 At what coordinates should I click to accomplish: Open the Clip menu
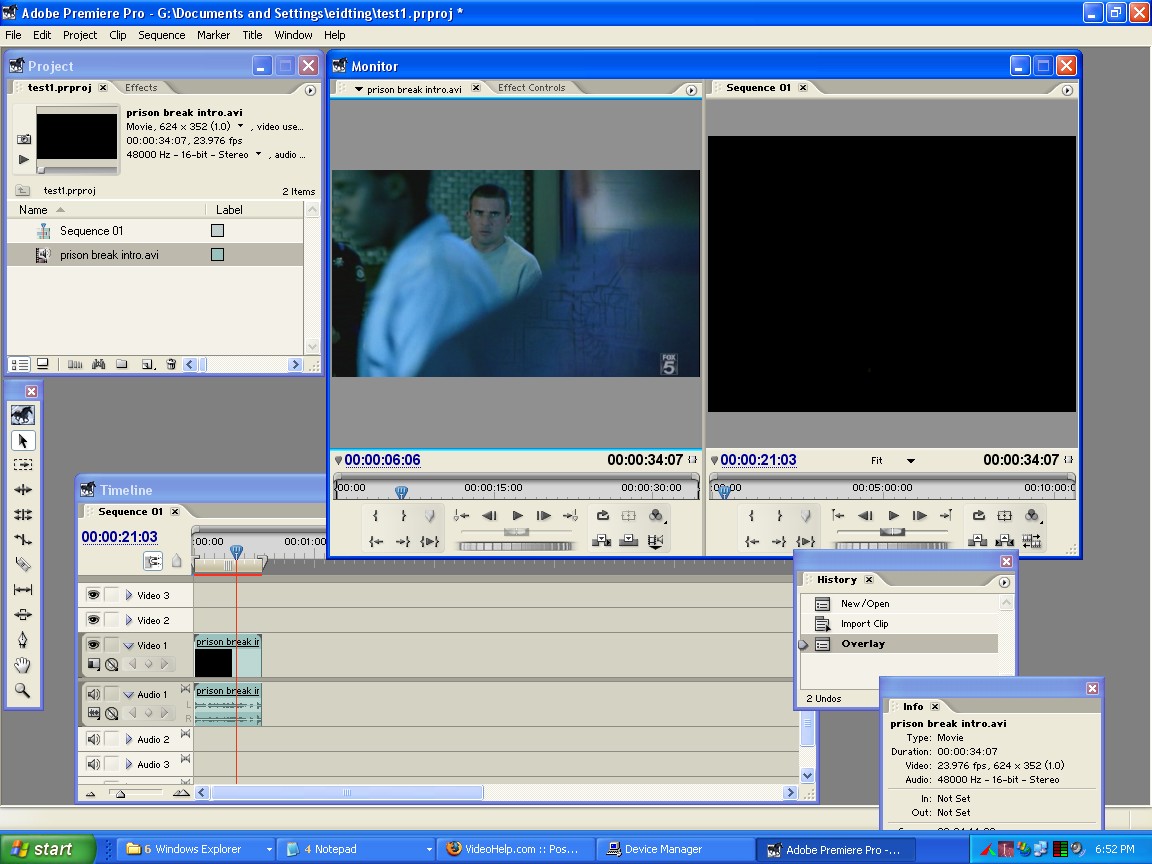pyautogui.click(x=118, y=35)
